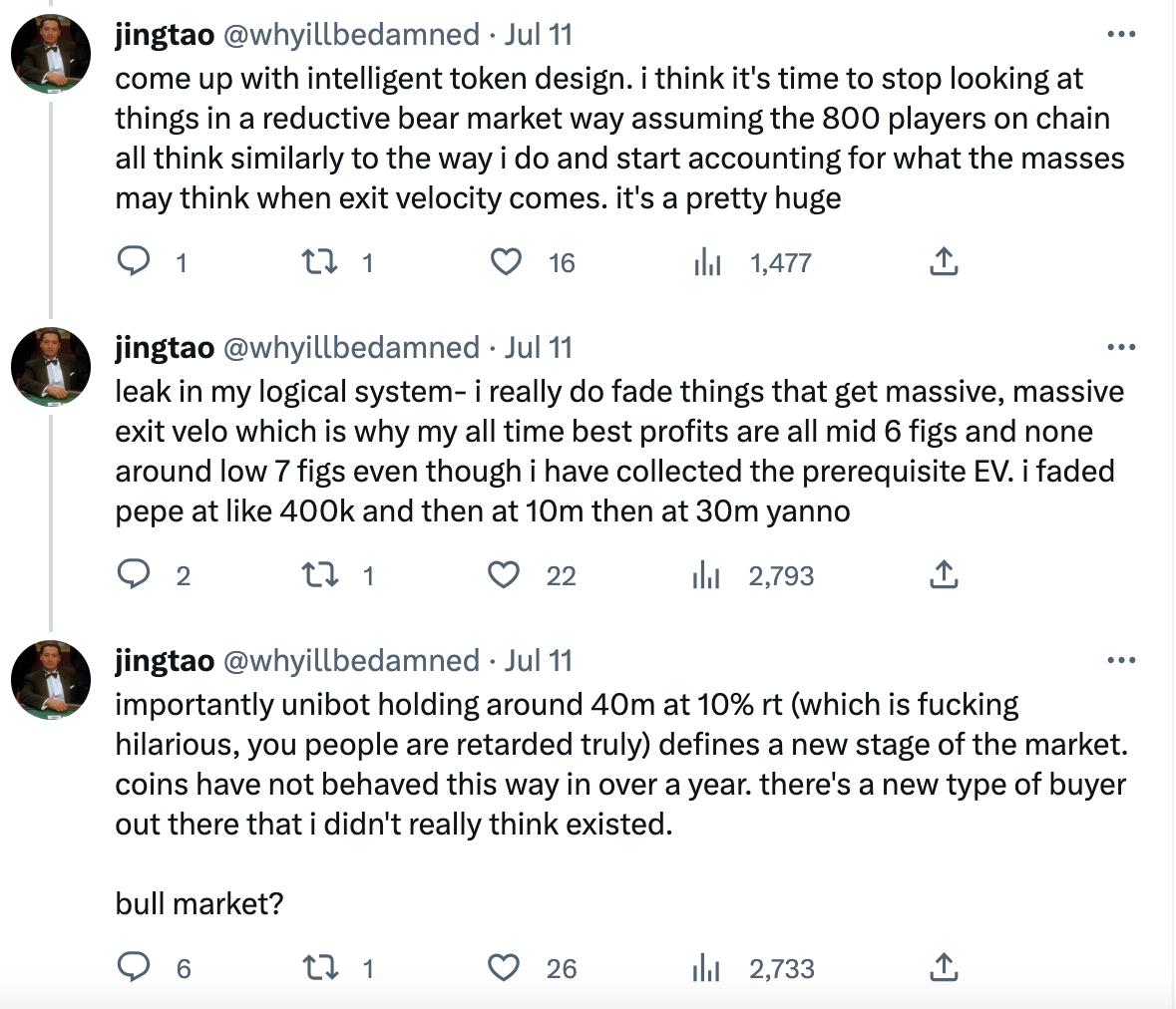1176x1009 pixels.
Task: Reply to the faded pepe tweet
Action: [x=134, y=575]
